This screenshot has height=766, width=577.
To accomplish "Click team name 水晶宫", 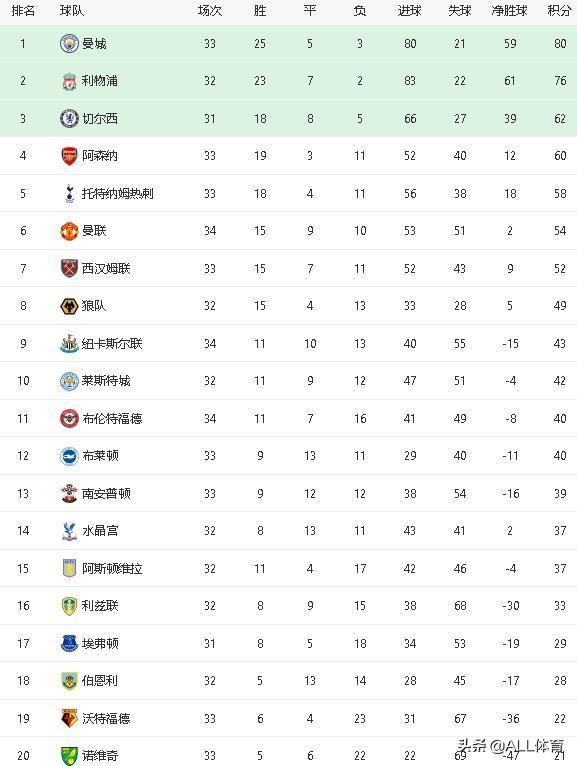I will [100, 531].
